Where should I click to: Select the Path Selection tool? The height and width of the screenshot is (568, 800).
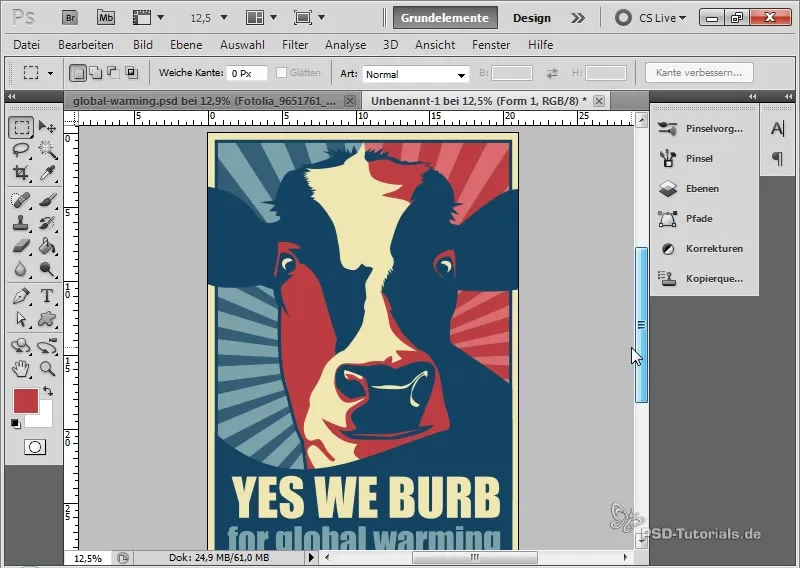[x=21, y=319]
